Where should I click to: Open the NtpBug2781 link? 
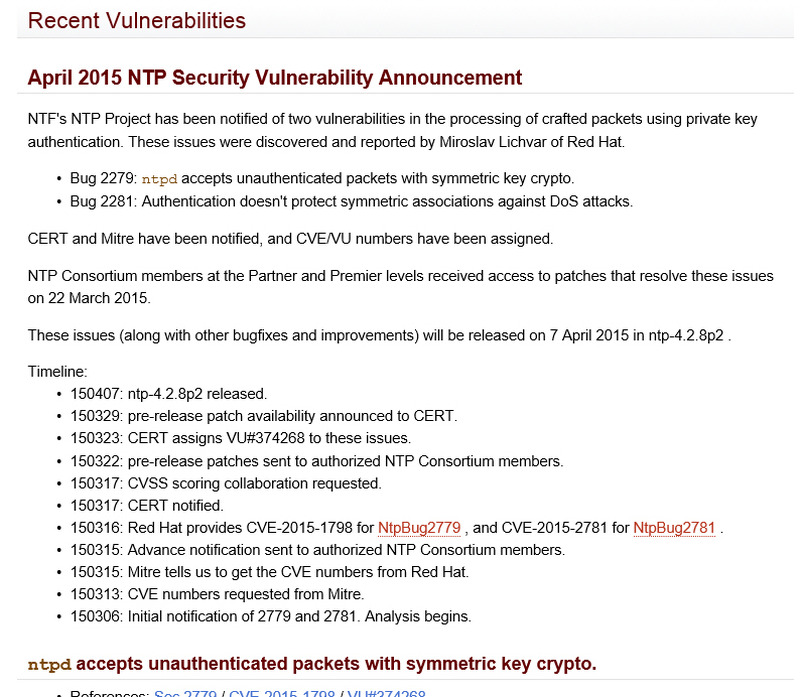(x=673, y=527)
